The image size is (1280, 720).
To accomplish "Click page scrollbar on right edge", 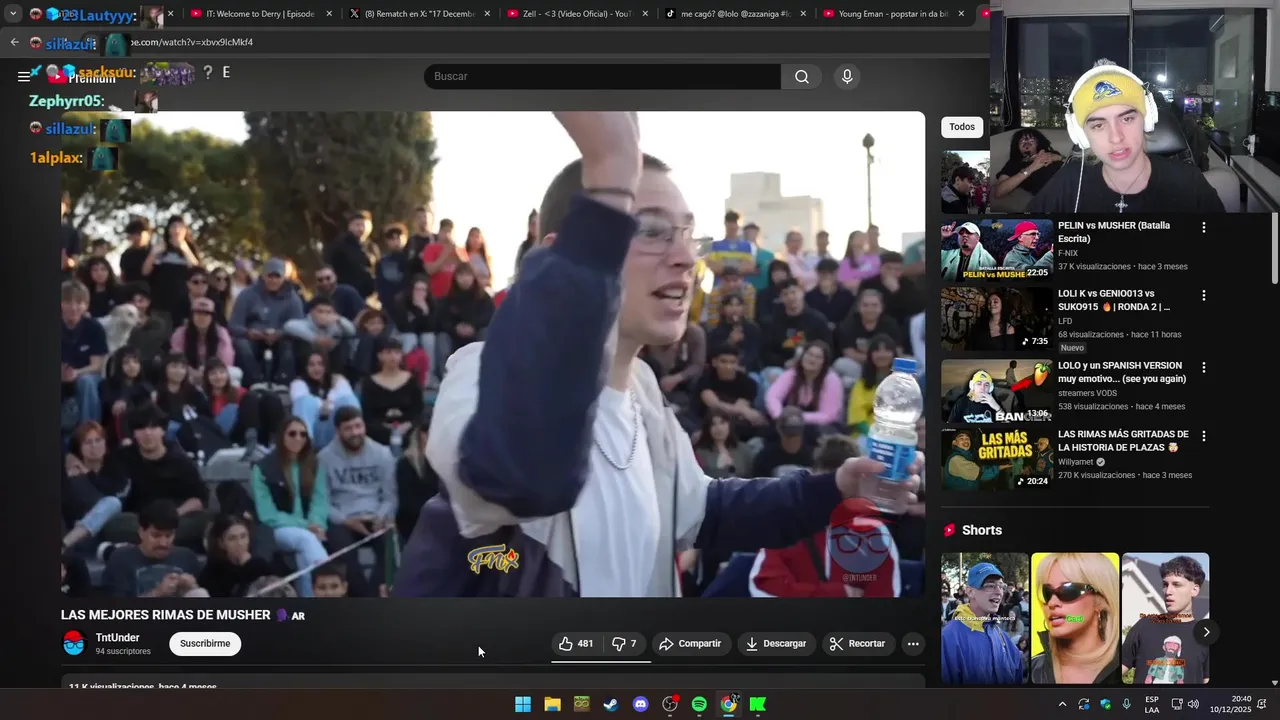I will (x=1274, y=250).
